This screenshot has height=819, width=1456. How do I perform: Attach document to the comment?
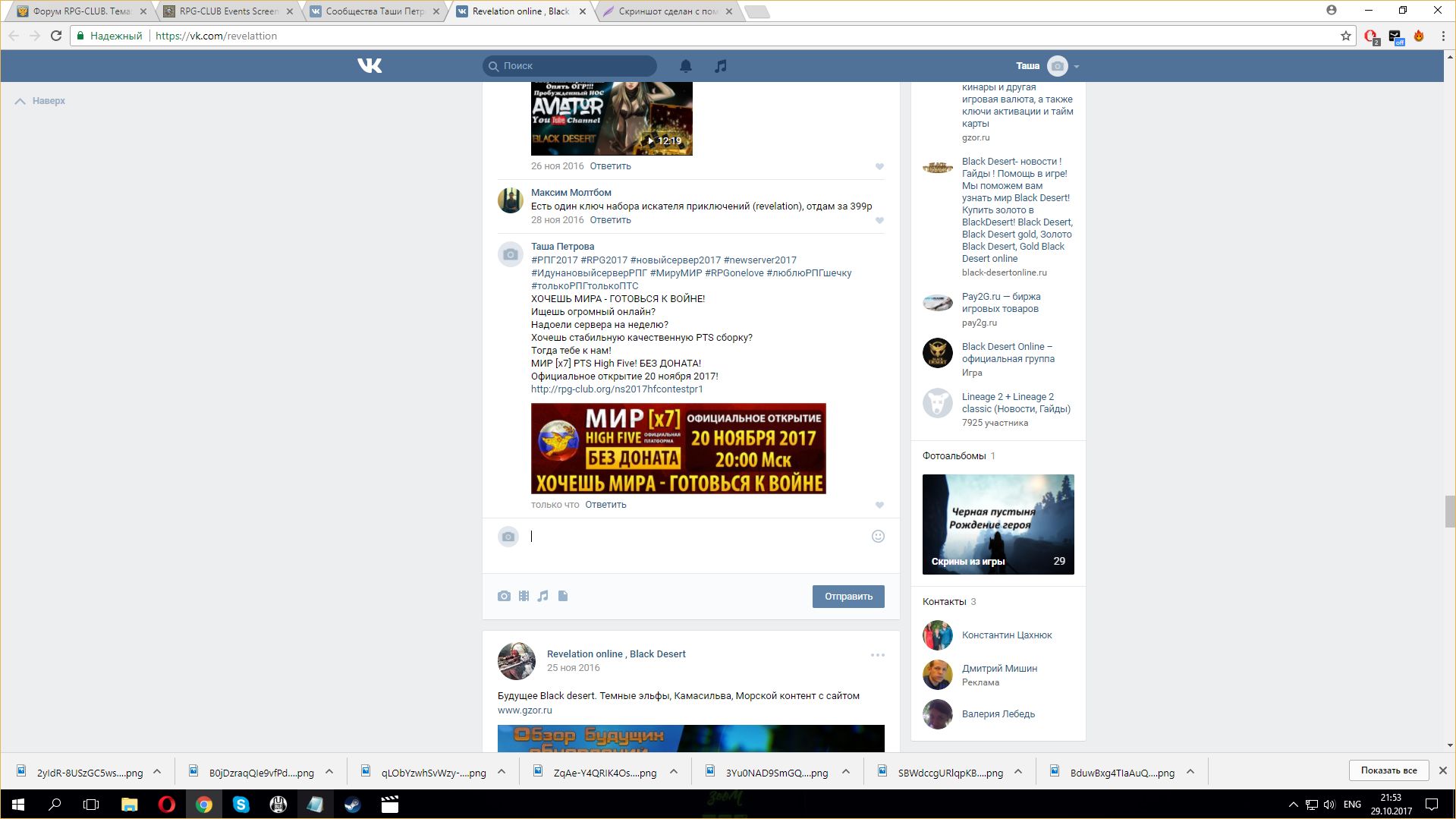(x=563, y=596)
